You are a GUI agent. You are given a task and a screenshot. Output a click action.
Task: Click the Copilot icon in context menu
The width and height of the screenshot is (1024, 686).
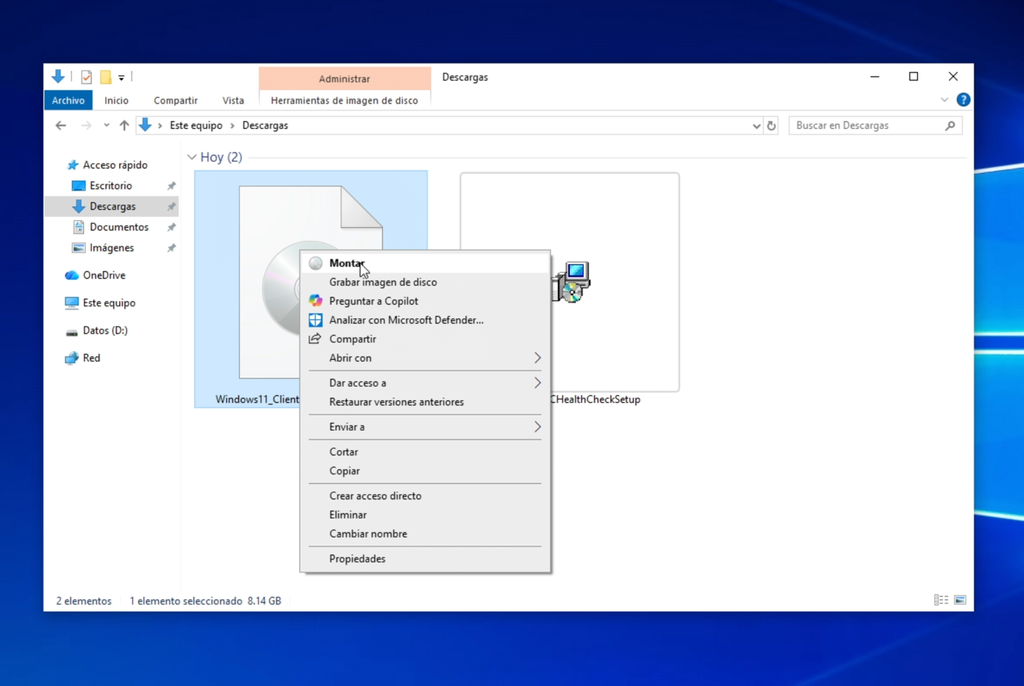[315, 301]
